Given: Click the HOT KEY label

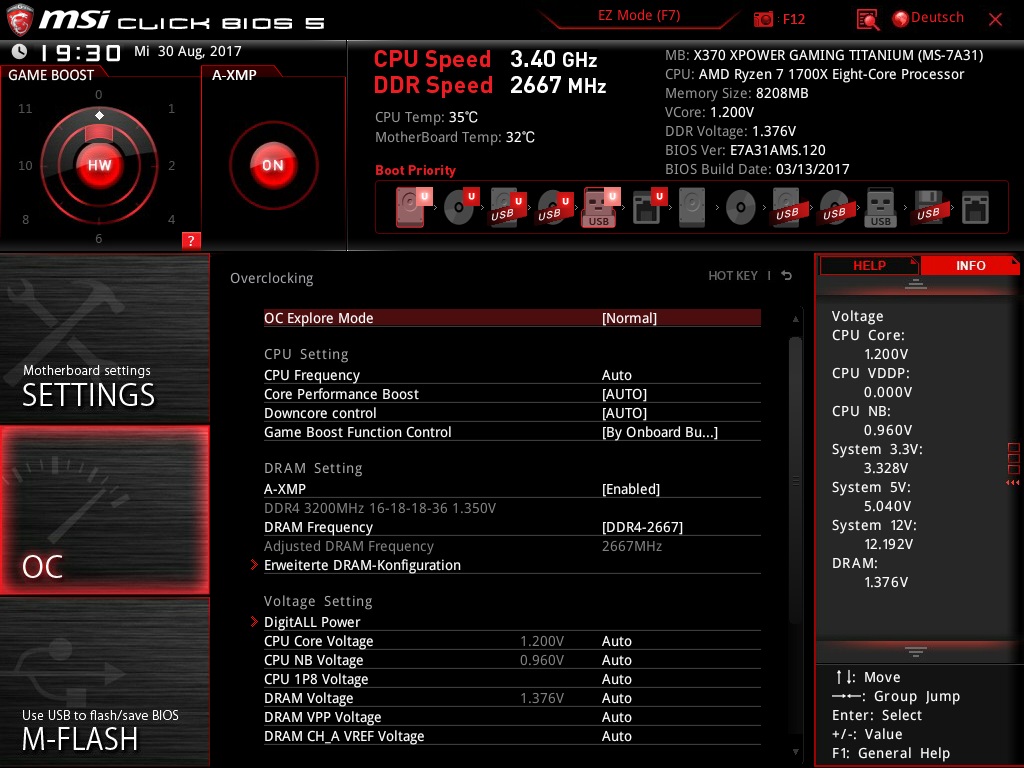Looking at the screenshot, I should (x=733, y=276).
